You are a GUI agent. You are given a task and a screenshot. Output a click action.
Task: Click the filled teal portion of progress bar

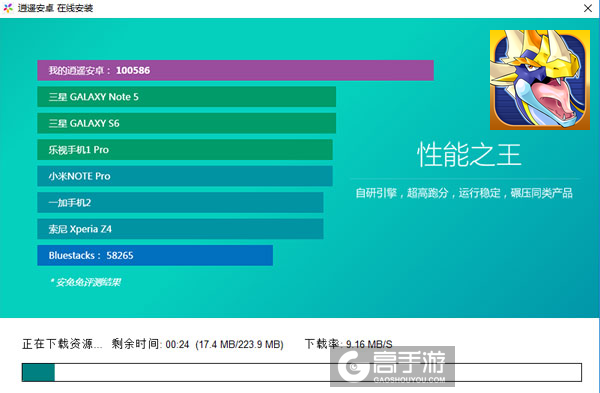[38, 372]
